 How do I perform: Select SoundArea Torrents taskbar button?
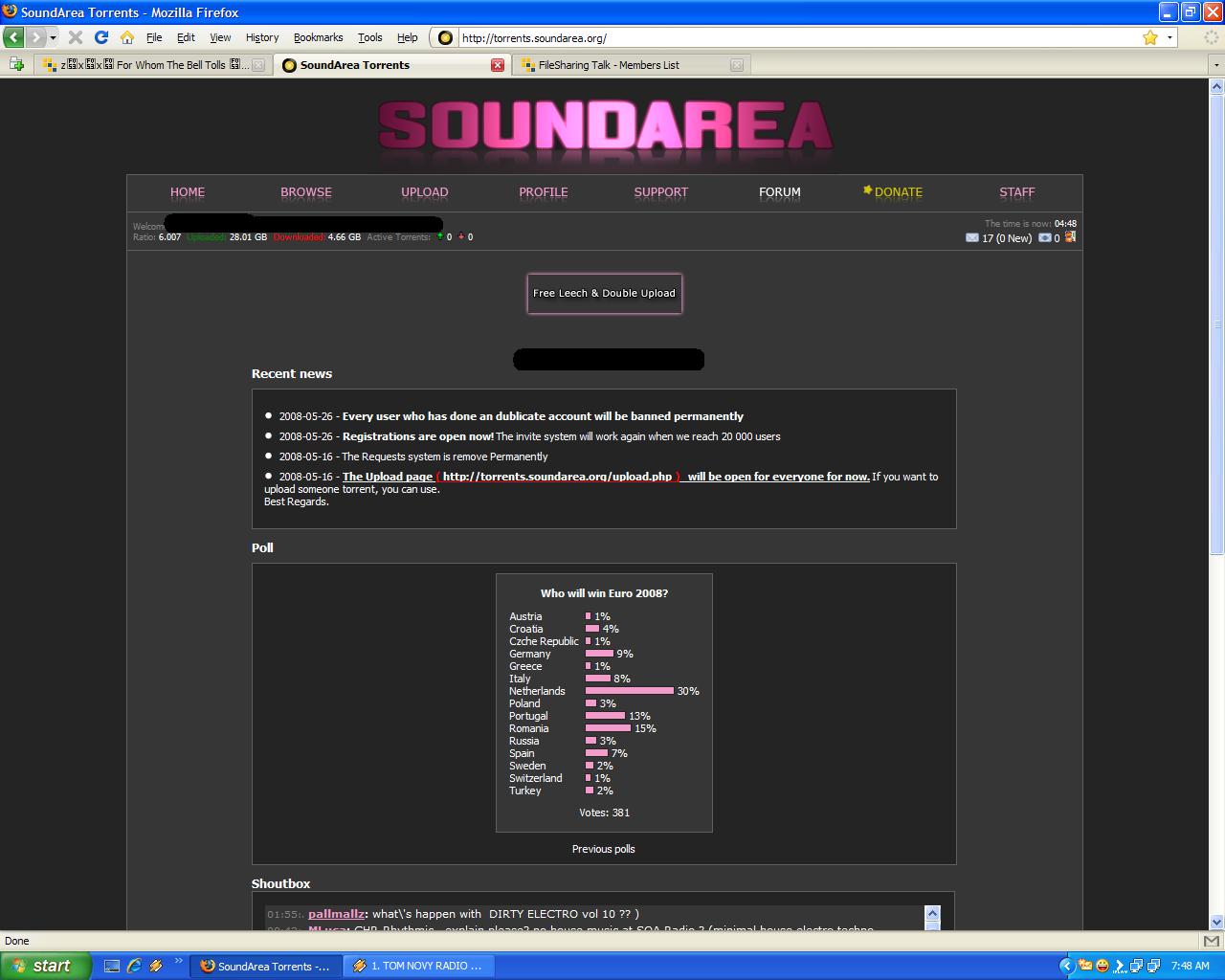click(264, 966)
